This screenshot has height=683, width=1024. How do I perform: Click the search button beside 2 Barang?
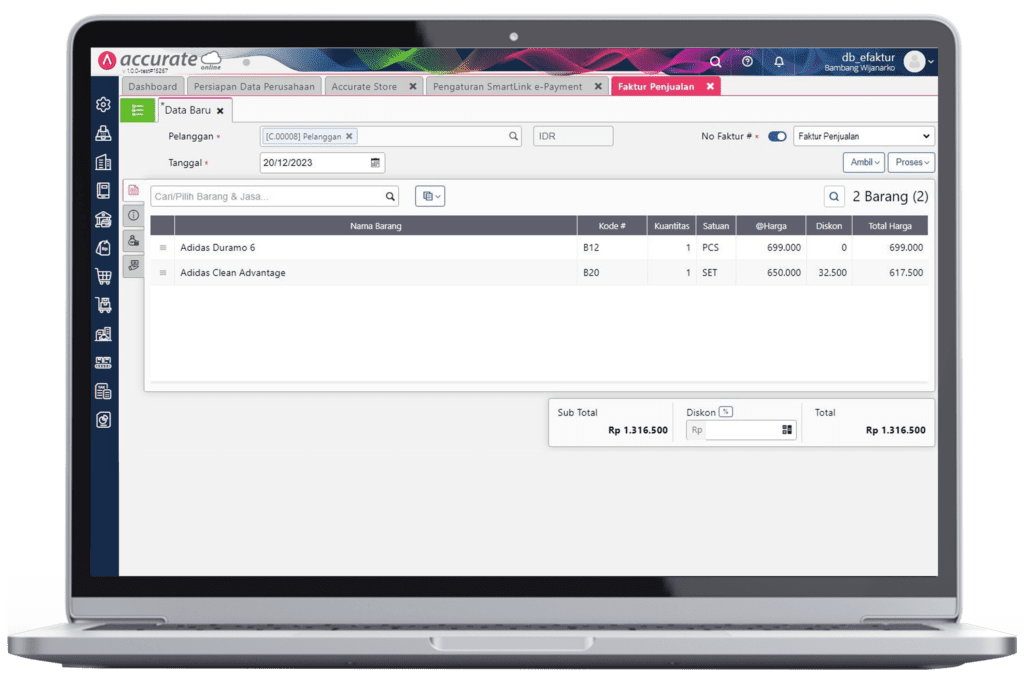click(x=834, y=197)
